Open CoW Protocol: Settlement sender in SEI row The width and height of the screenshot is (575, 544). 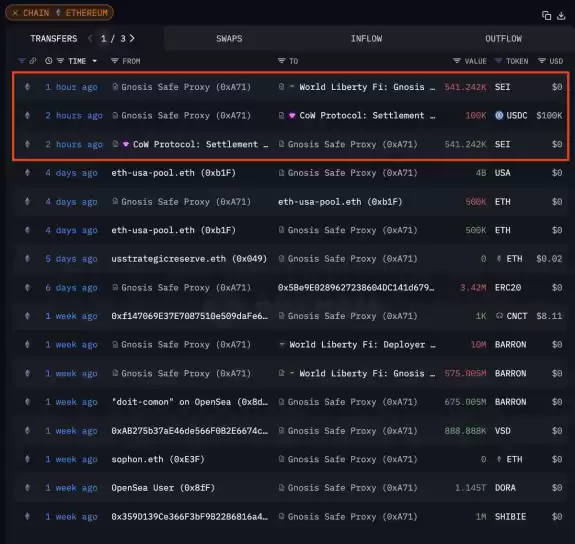(200, 144)
